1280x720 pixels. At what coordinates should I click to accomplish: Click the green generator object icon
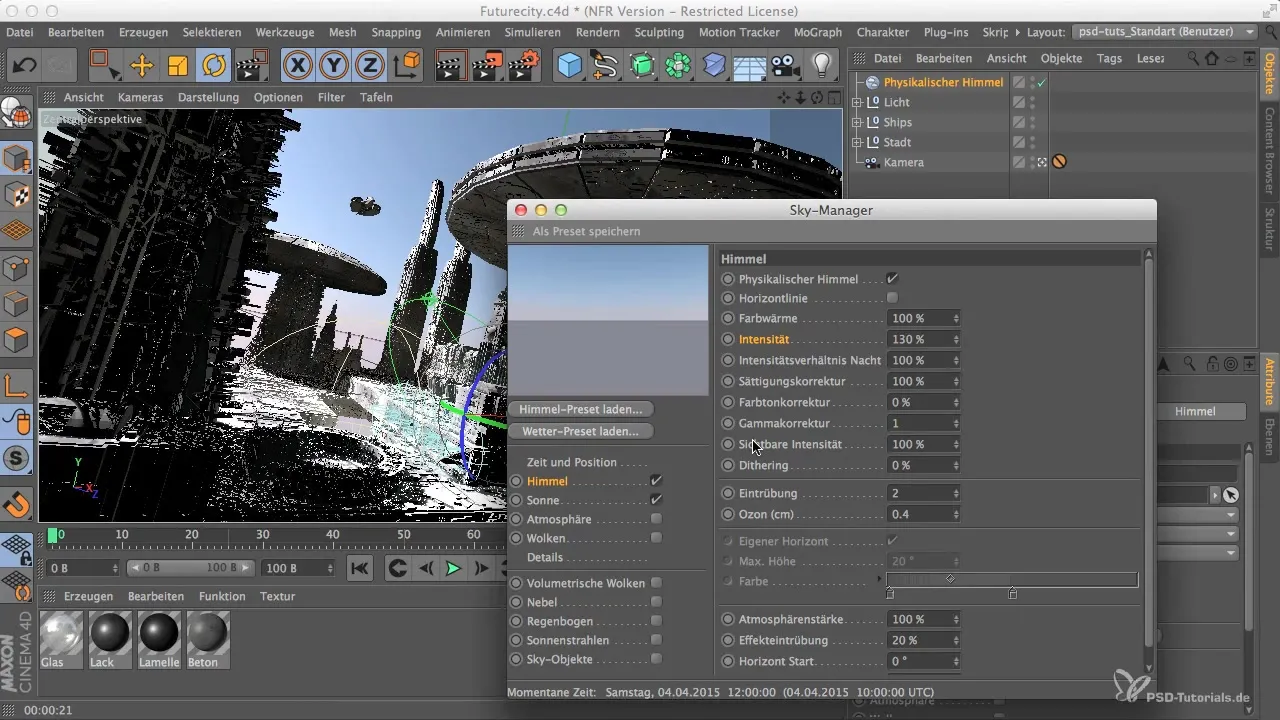coord(642,67)
